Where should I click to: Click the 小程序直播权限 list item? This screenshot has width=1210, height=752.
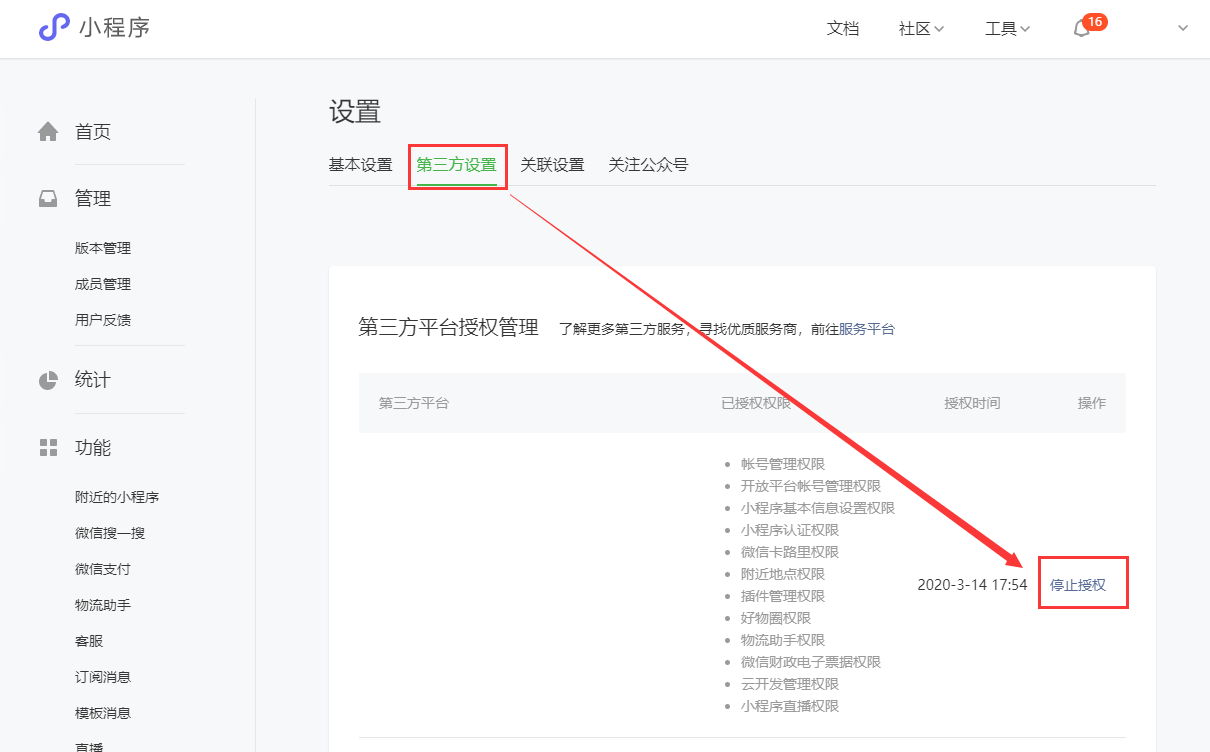pyautogui.click(x=790, y=706)
